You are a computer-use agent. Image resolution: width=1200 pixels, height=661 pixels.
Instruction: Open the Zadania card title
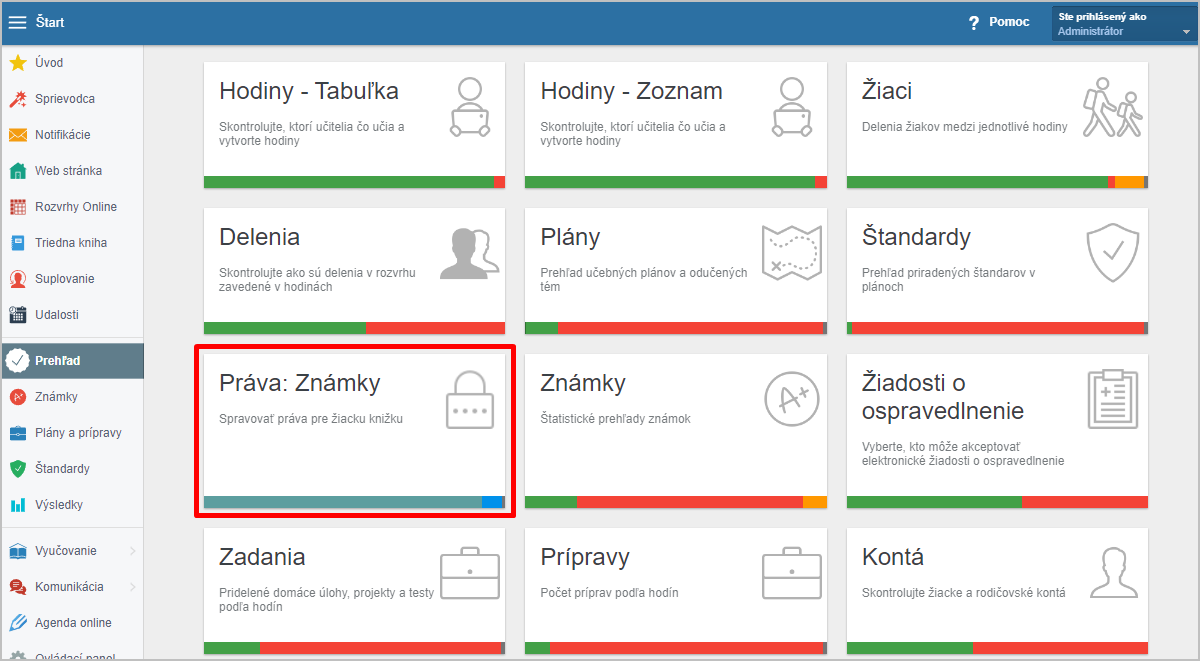coord(262,557)
